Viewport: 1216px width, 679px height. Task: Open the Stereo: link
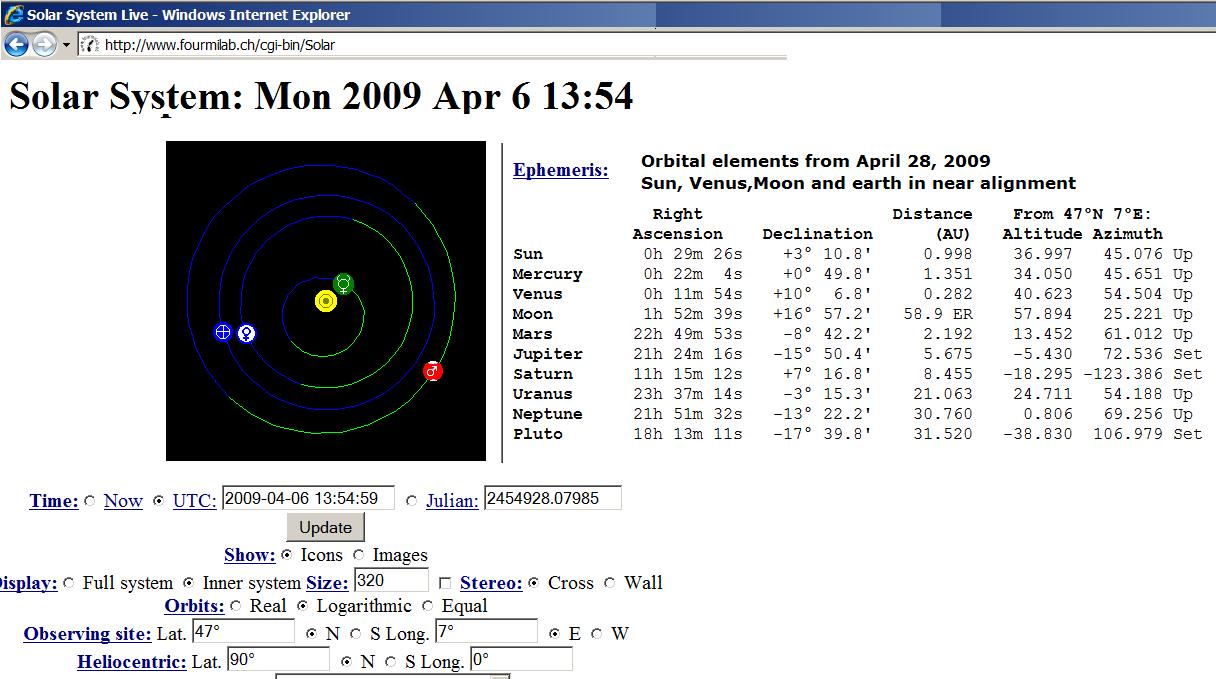[491, 583]
